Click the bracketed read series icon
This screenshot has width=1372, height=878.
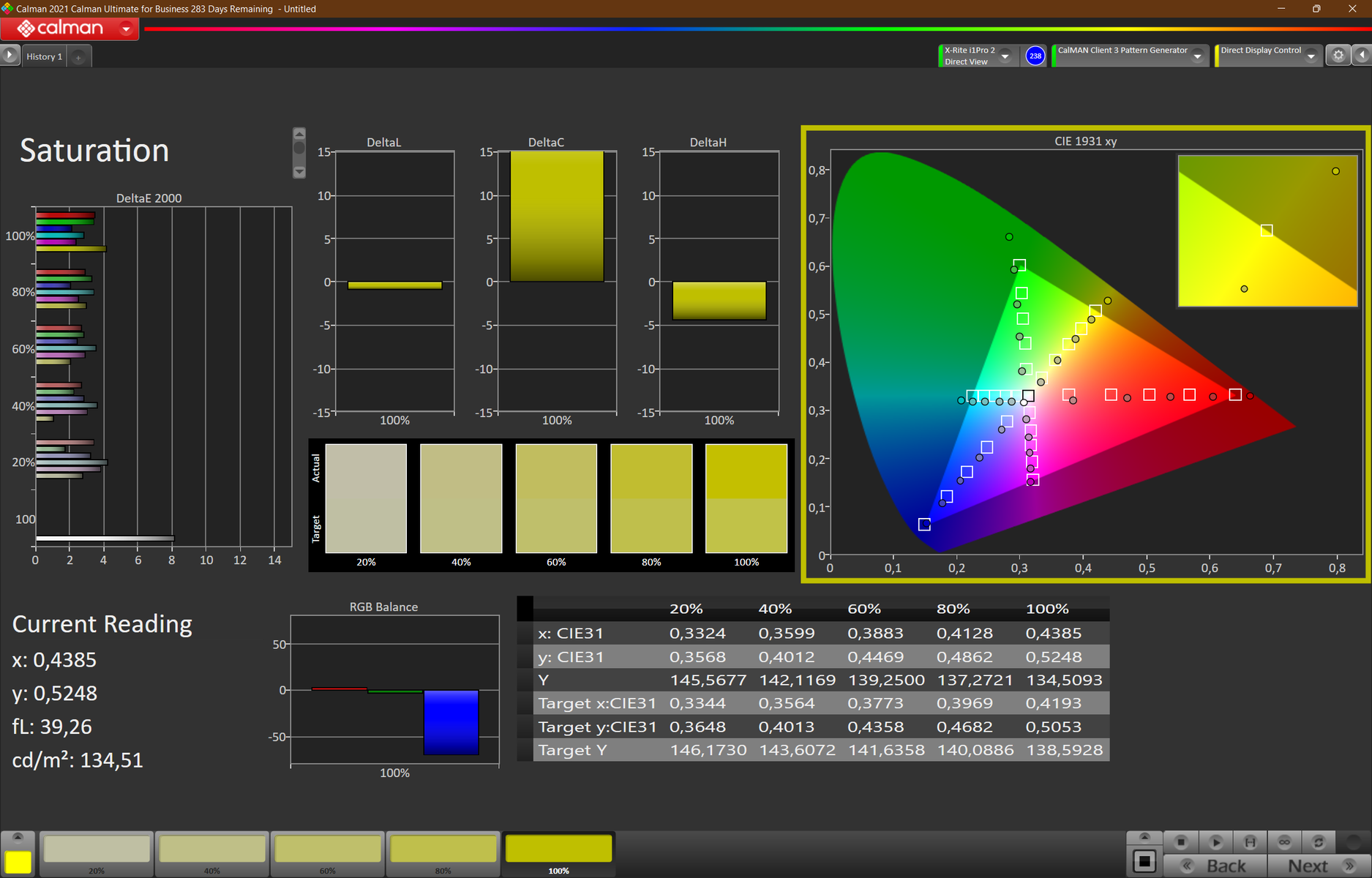(x=1250, y=842)
